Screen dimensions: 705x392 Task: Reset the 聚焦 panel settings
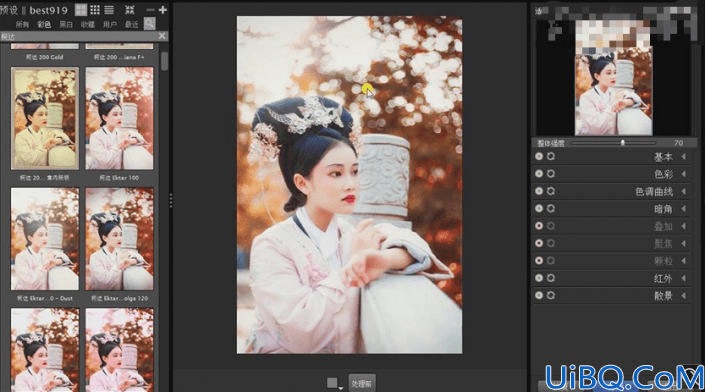pos(551,243)
